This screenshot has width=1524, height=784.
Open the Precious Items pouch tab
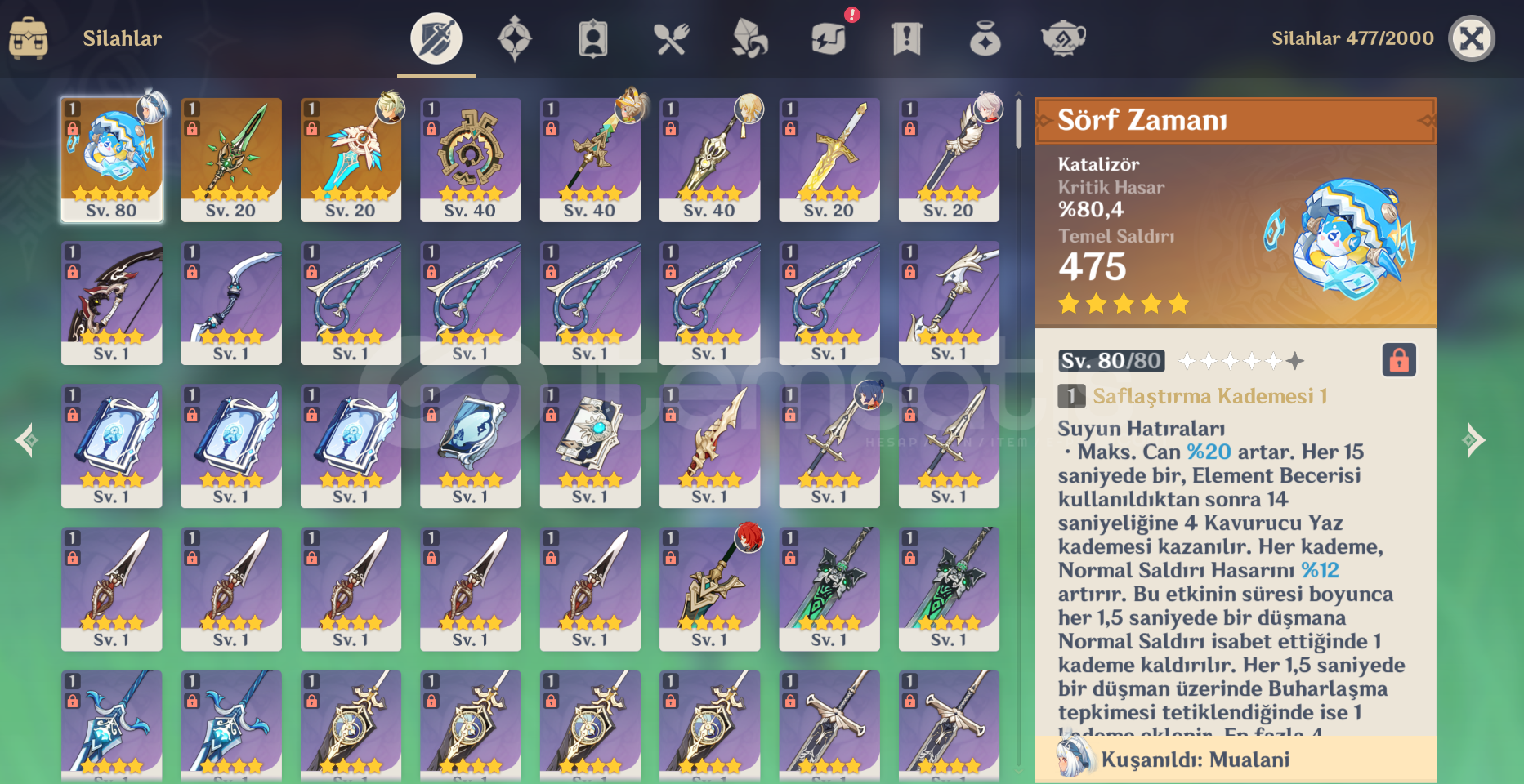pos(985,38)
